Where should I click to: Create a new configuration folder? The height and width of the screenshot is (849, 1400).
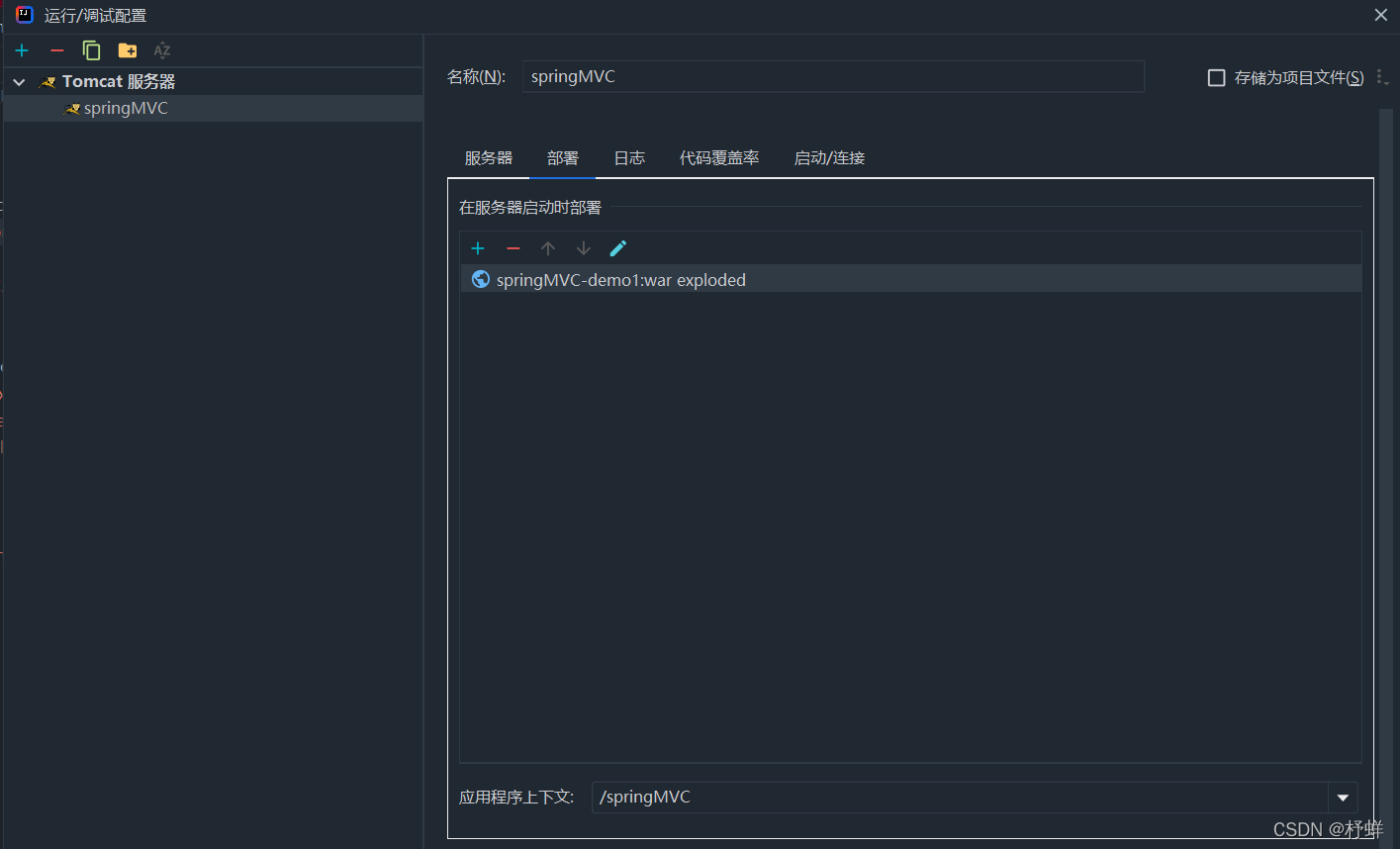pyautogui.click(x=128, y=50)
